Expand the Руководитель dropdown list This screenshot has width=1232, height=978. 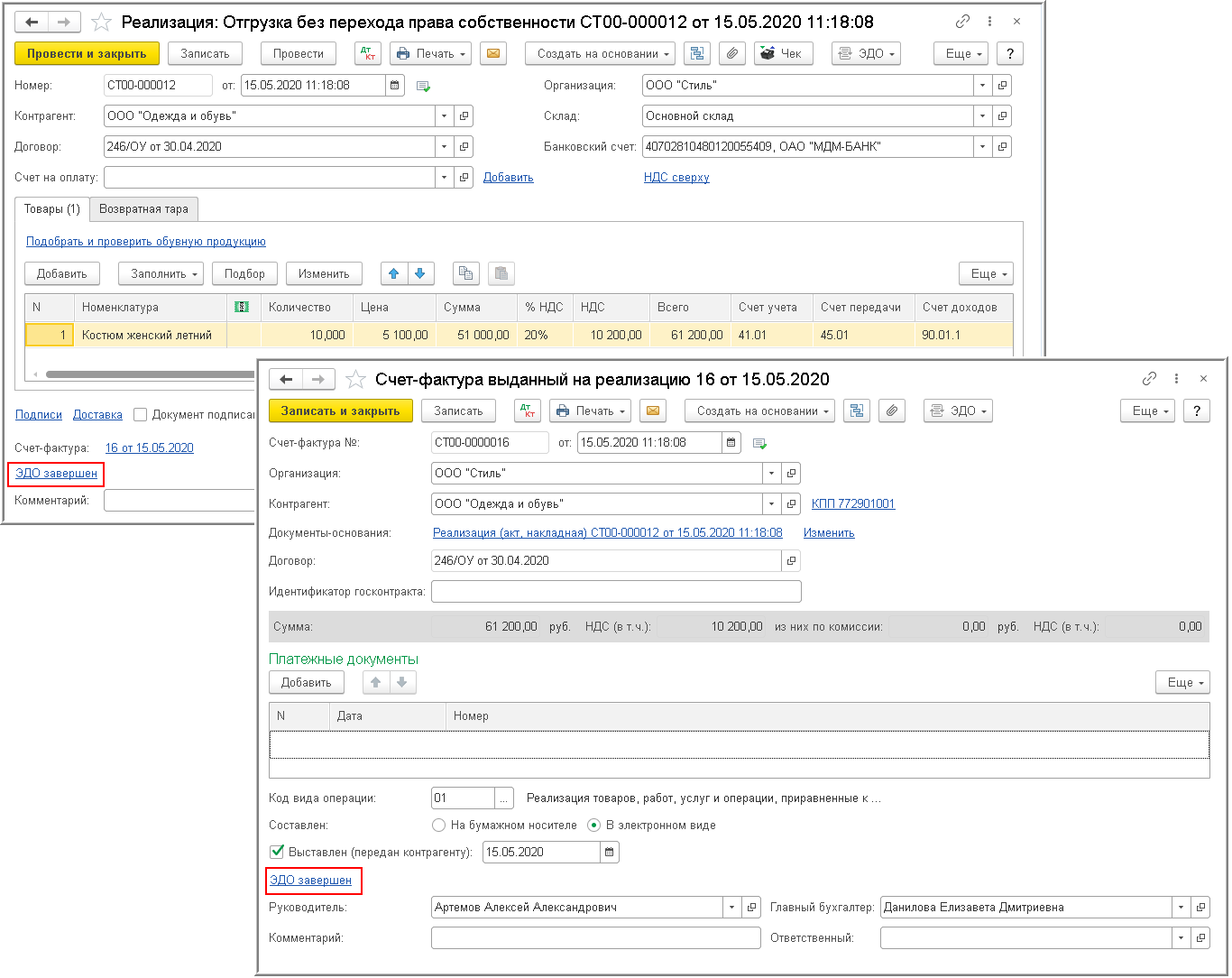tap(731, 908)
